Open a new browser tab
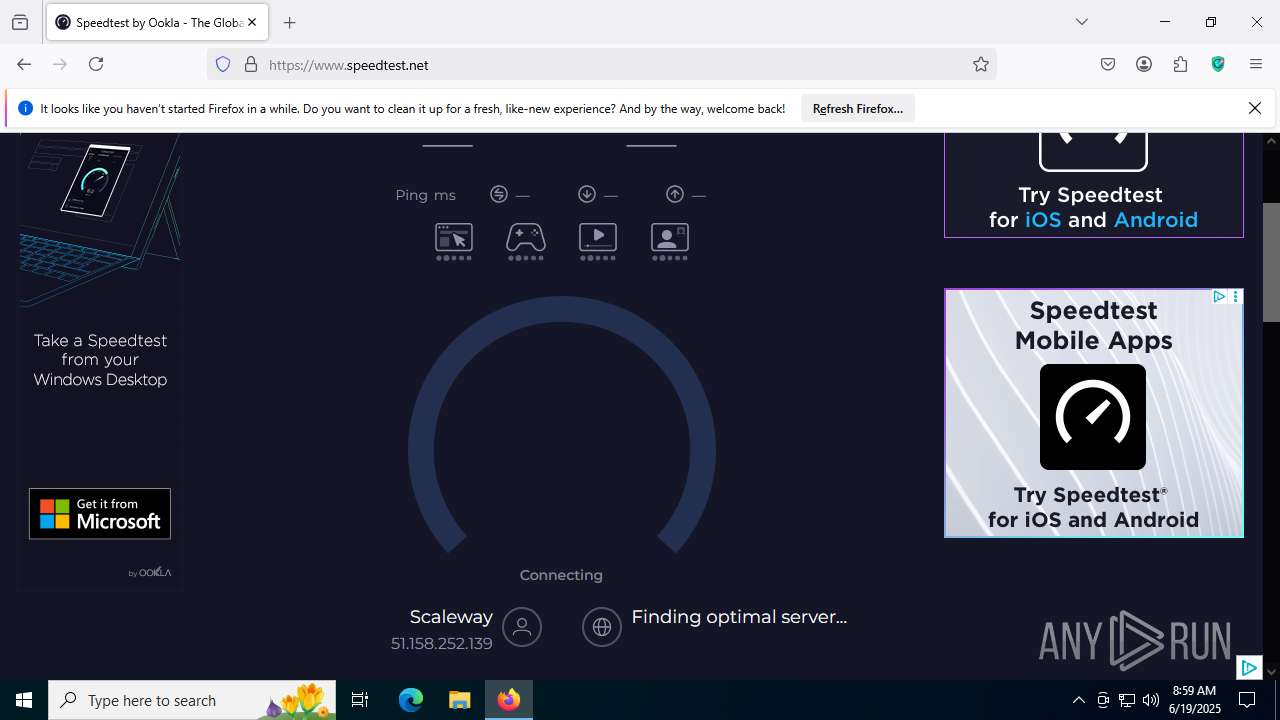The width and height of the screenshot is (1280, 720). click(290, 22)
